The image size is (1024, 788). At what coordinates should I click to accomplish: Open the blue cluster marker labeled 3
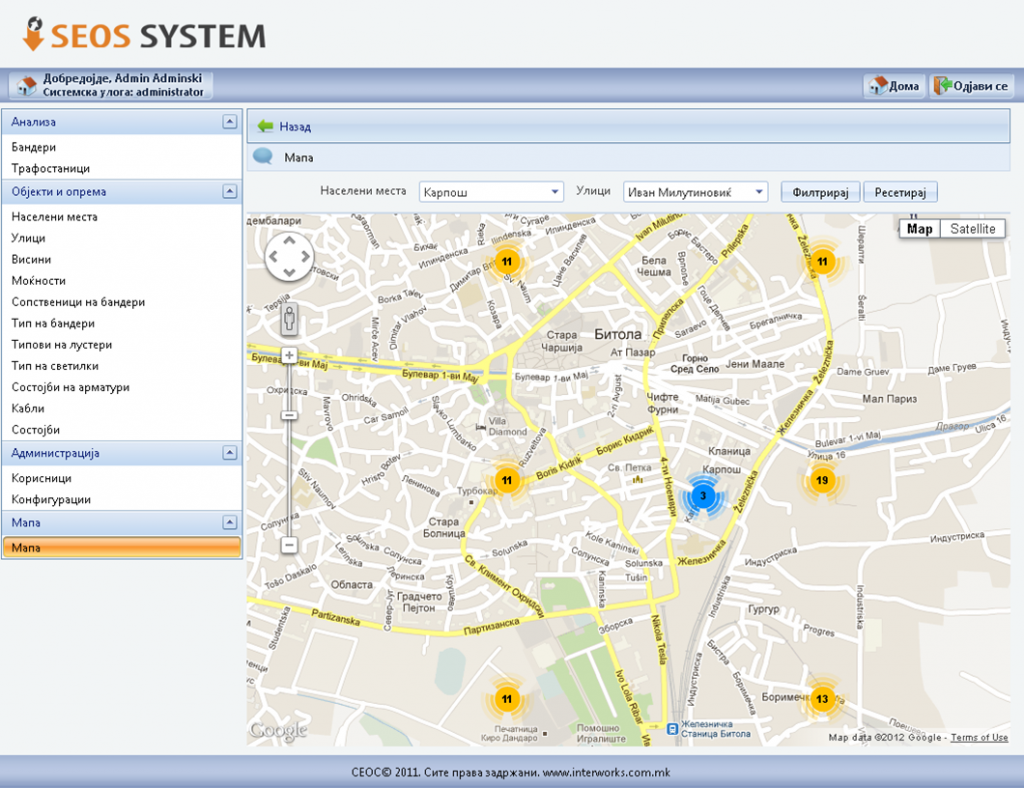point(703,496)
